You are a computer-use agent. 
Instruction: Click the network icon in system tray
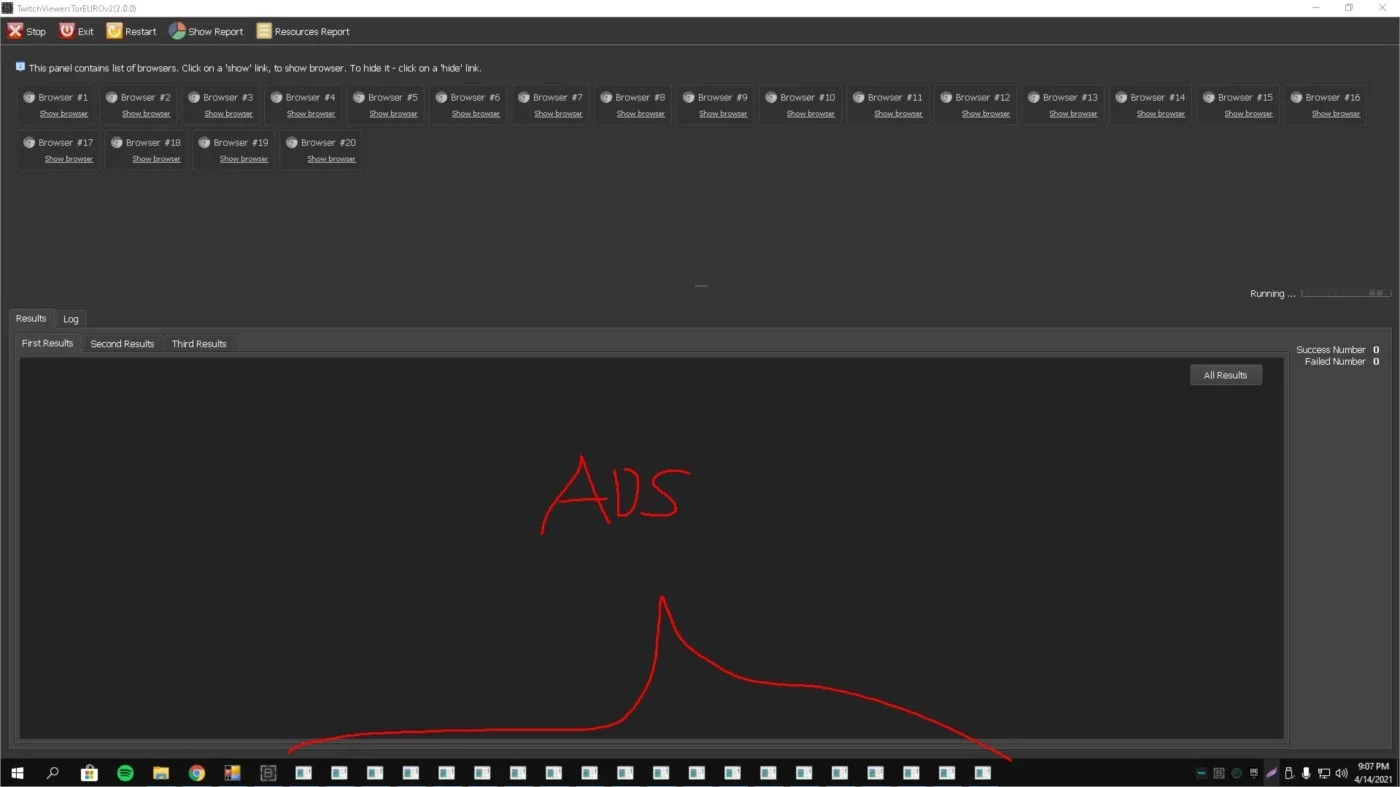click(1324, 773)
